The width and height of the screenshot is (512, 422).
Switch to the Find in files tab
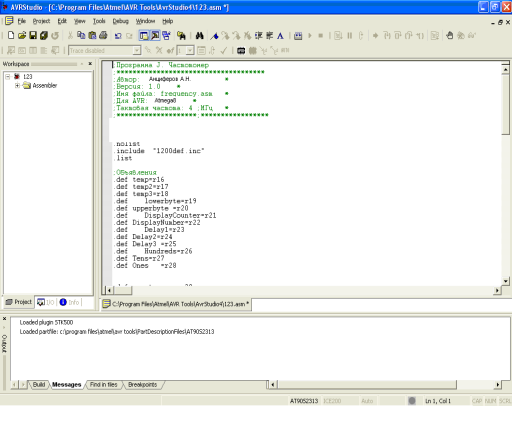tap(104, 384)
